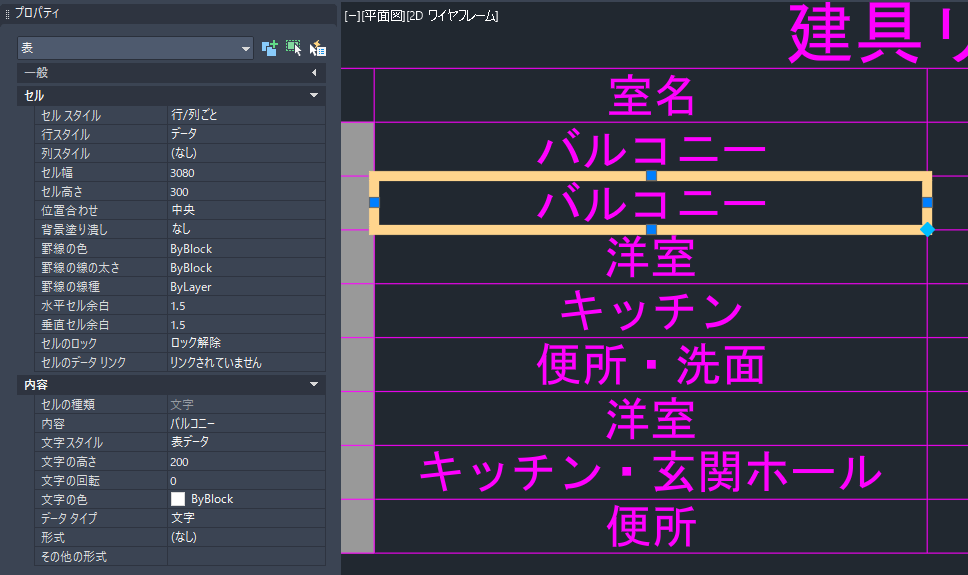Image resolution: width=968 pixels, height=575 pixels.
Task: Collapse the 内容 section
Action: [x=313, y=385]
